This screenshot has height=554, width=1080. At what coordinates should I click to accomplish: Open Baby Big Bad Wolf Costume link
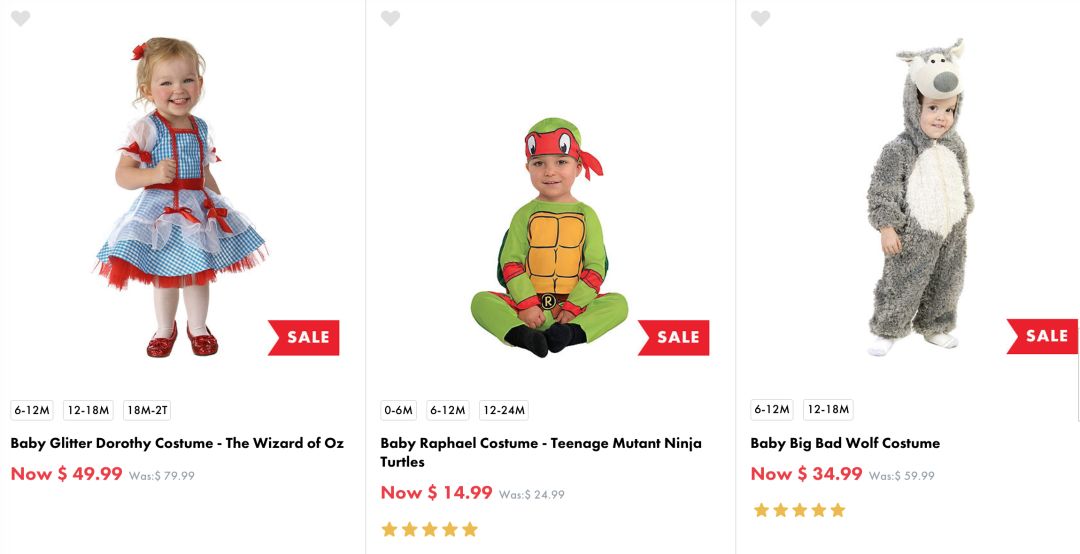pyautogui.click(x=845, y=443)
